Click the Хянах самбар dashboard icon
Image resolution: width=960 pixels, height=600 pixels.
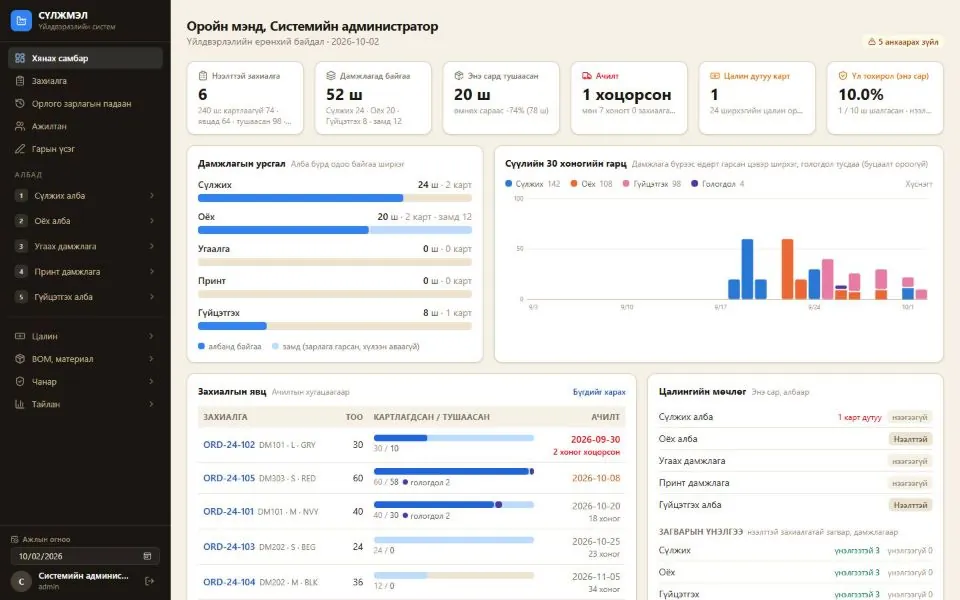pos(20,58)
